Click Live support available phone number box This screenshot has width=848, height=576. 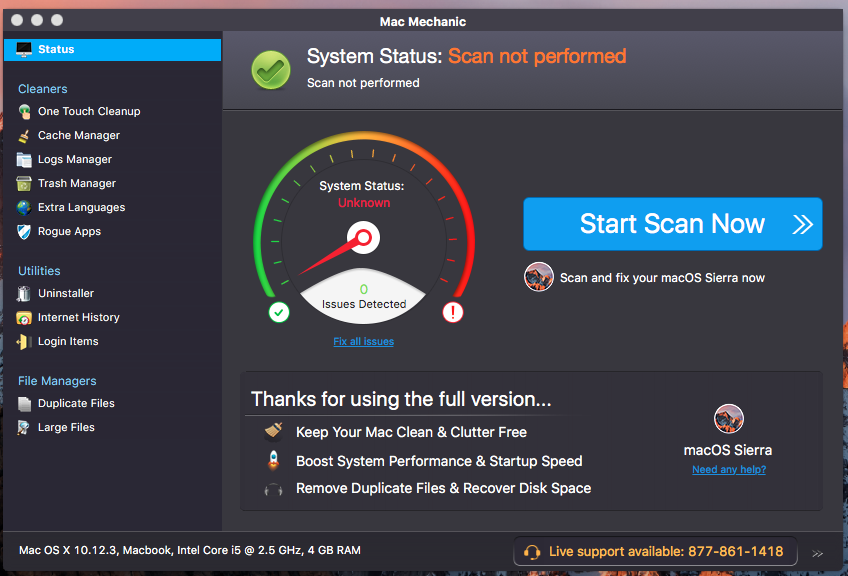click(655, 551)
